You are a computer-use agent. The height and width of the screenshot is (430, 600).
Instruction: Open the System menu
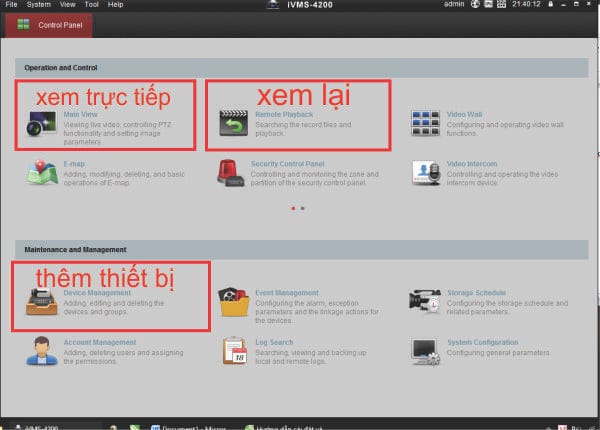[x=39, y=5]
